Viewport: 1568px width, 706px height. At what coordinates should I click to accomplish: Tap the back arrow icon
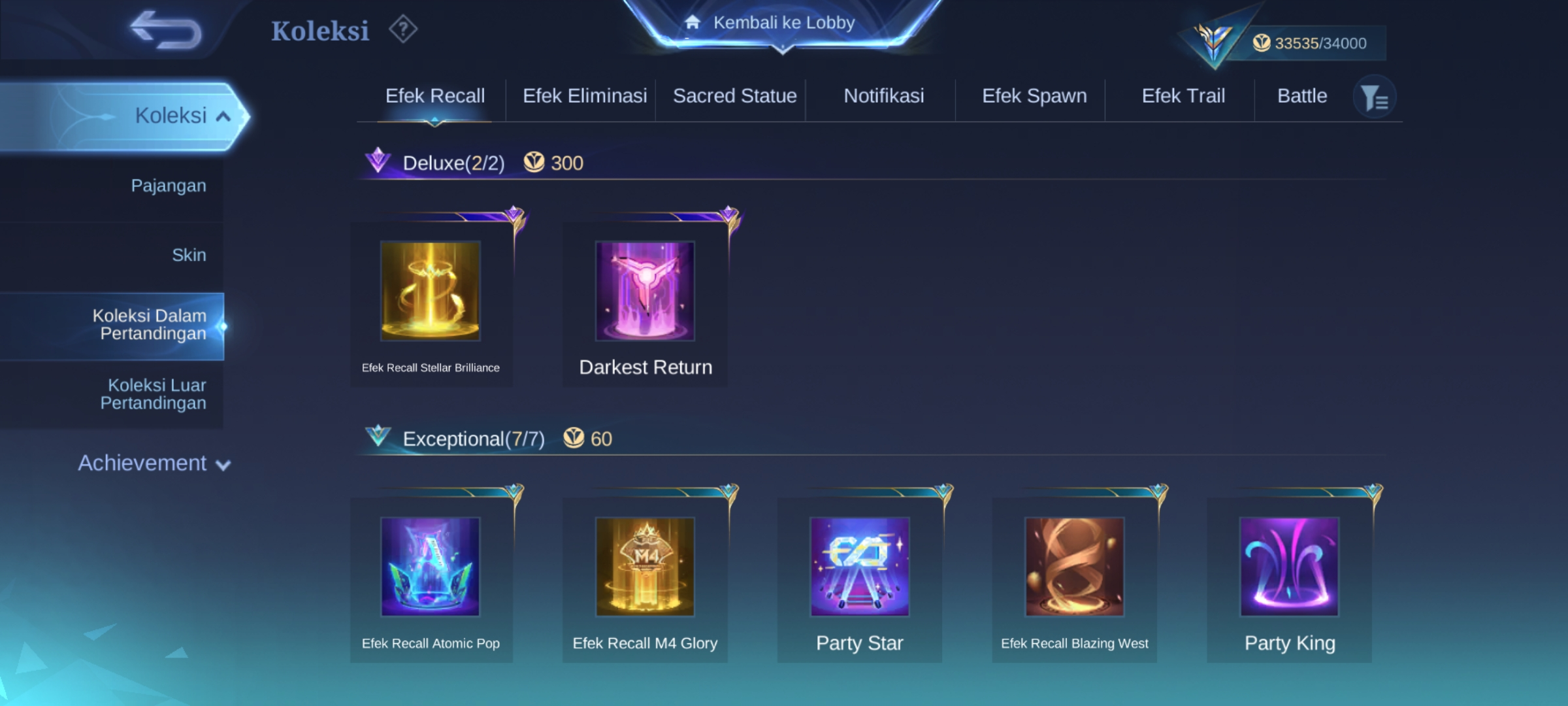[165, 29]
